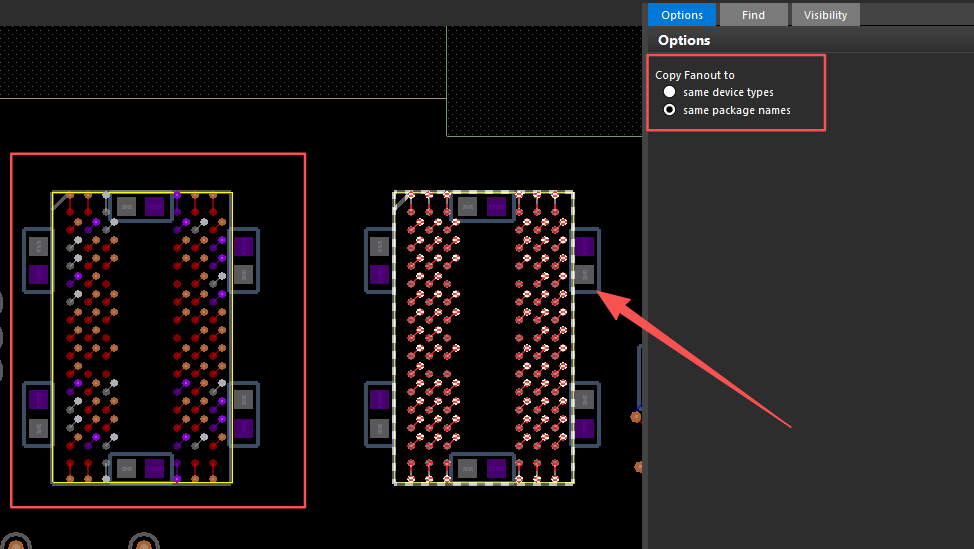This screenshot has height=549, width=974.
Task: Select lower-left side capacitor of left BGA
Action: (38, 413)
